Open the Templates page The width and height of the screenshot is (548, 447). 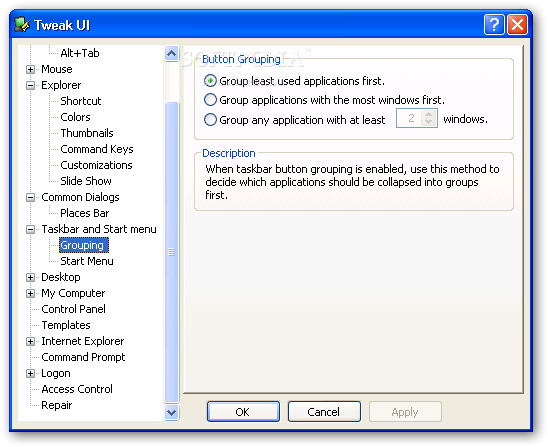tap(66, 325)
